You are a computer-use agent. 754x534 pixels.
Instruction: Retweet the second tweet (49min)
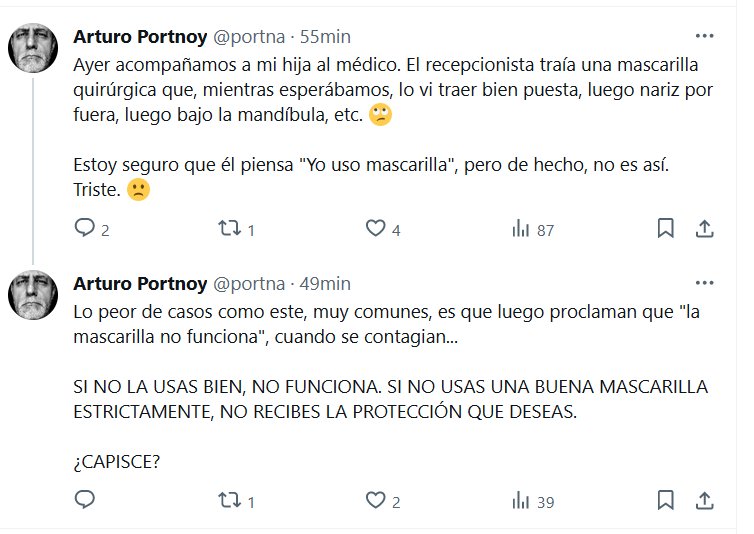coord(228,500)
